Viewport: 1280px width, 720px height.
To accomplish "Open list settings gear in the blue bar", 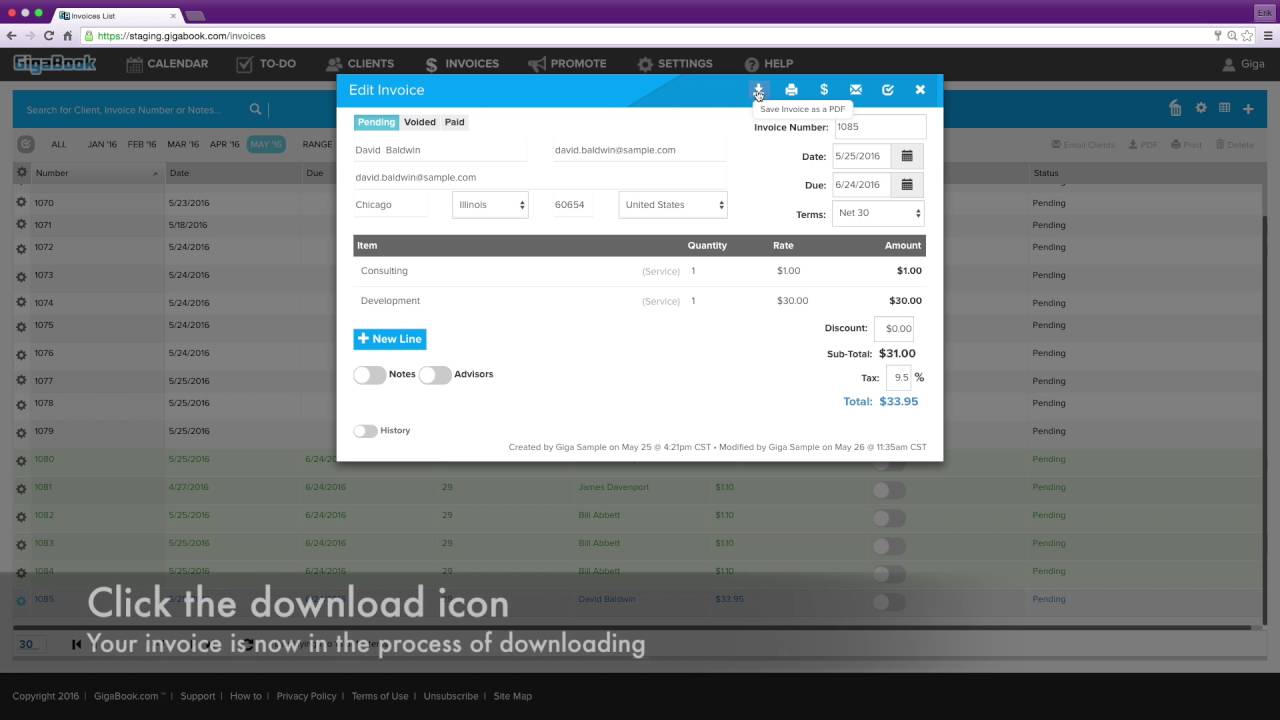I will 1201,108.
